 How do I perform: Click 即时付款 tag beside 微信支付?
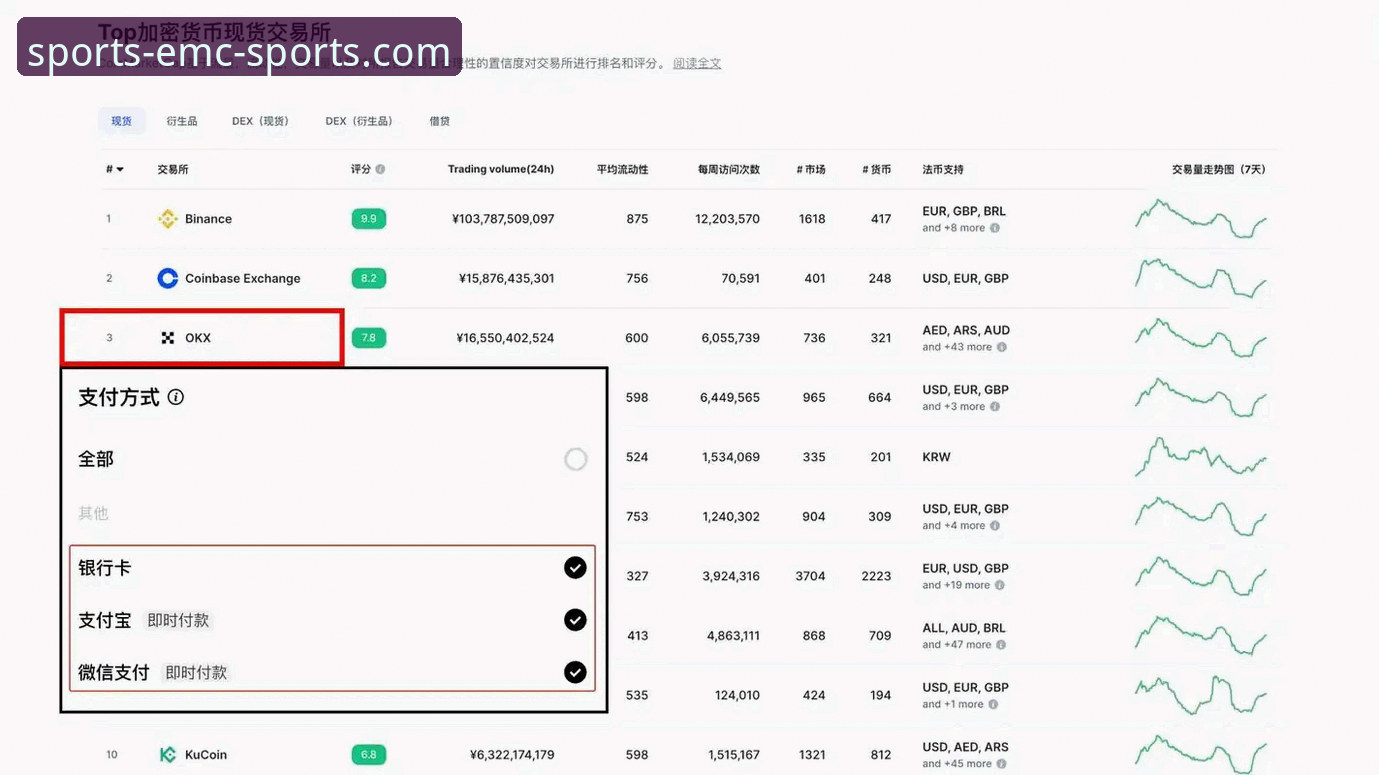pyautogui.click(x=196, y=672)
